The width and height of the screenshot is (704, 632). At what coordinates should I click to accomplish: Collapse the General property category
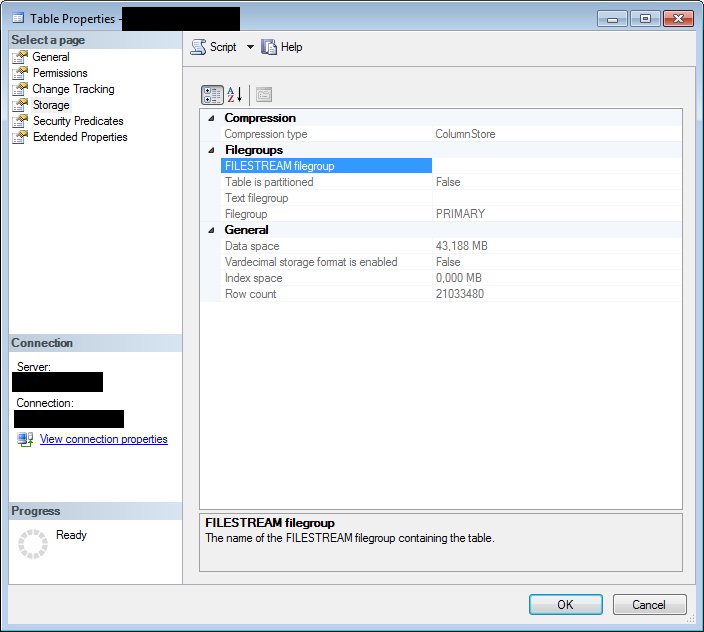(211, 230)
